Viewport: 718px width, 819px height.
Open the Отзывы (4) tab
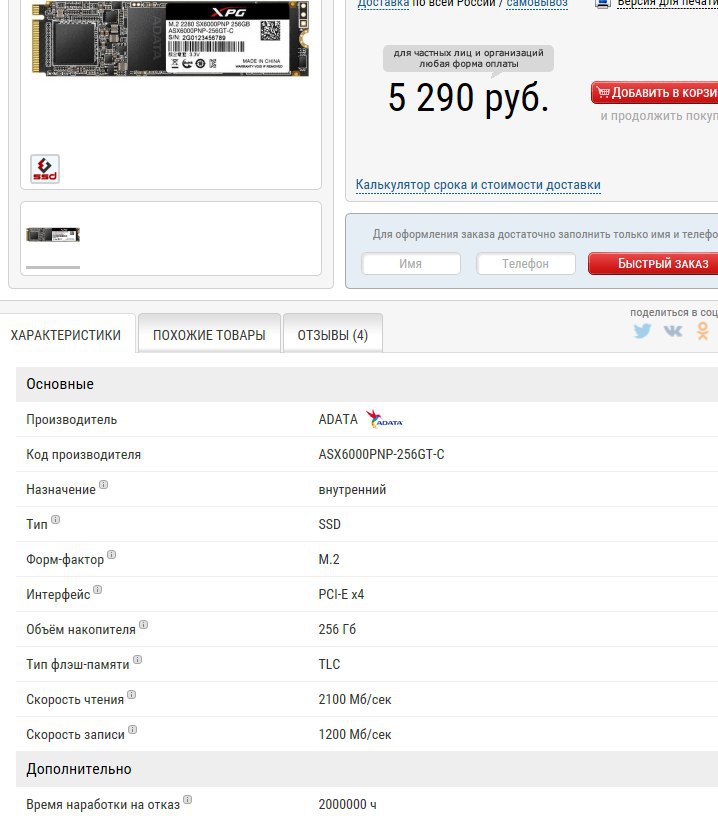click(x=333, y=335)
